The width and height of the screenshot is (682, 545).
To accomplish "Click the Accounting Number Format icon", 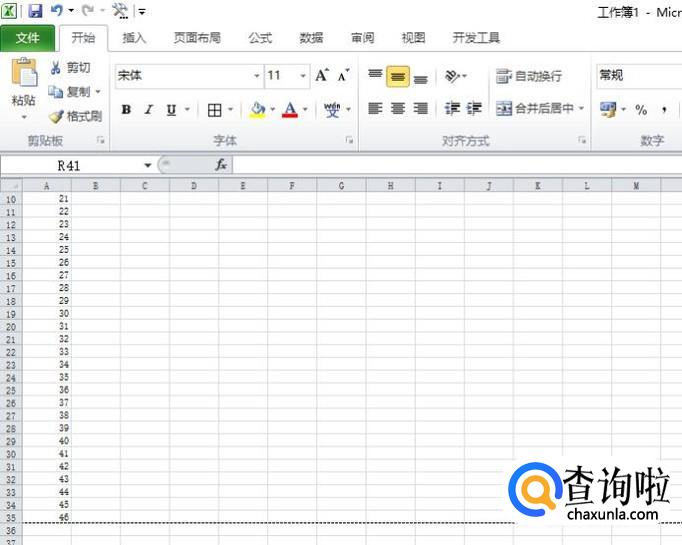I will pos(608,109).
